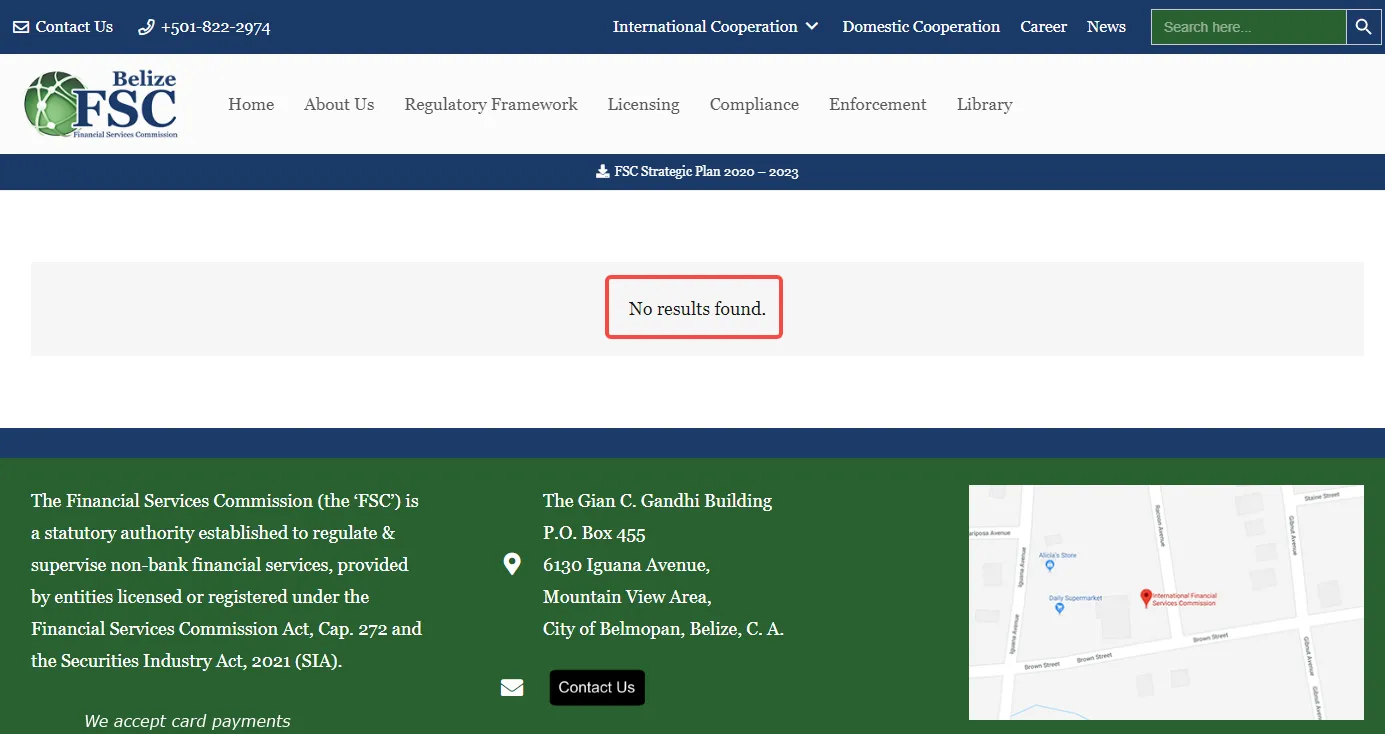Click the 'No results found.' message

[697, 309]
